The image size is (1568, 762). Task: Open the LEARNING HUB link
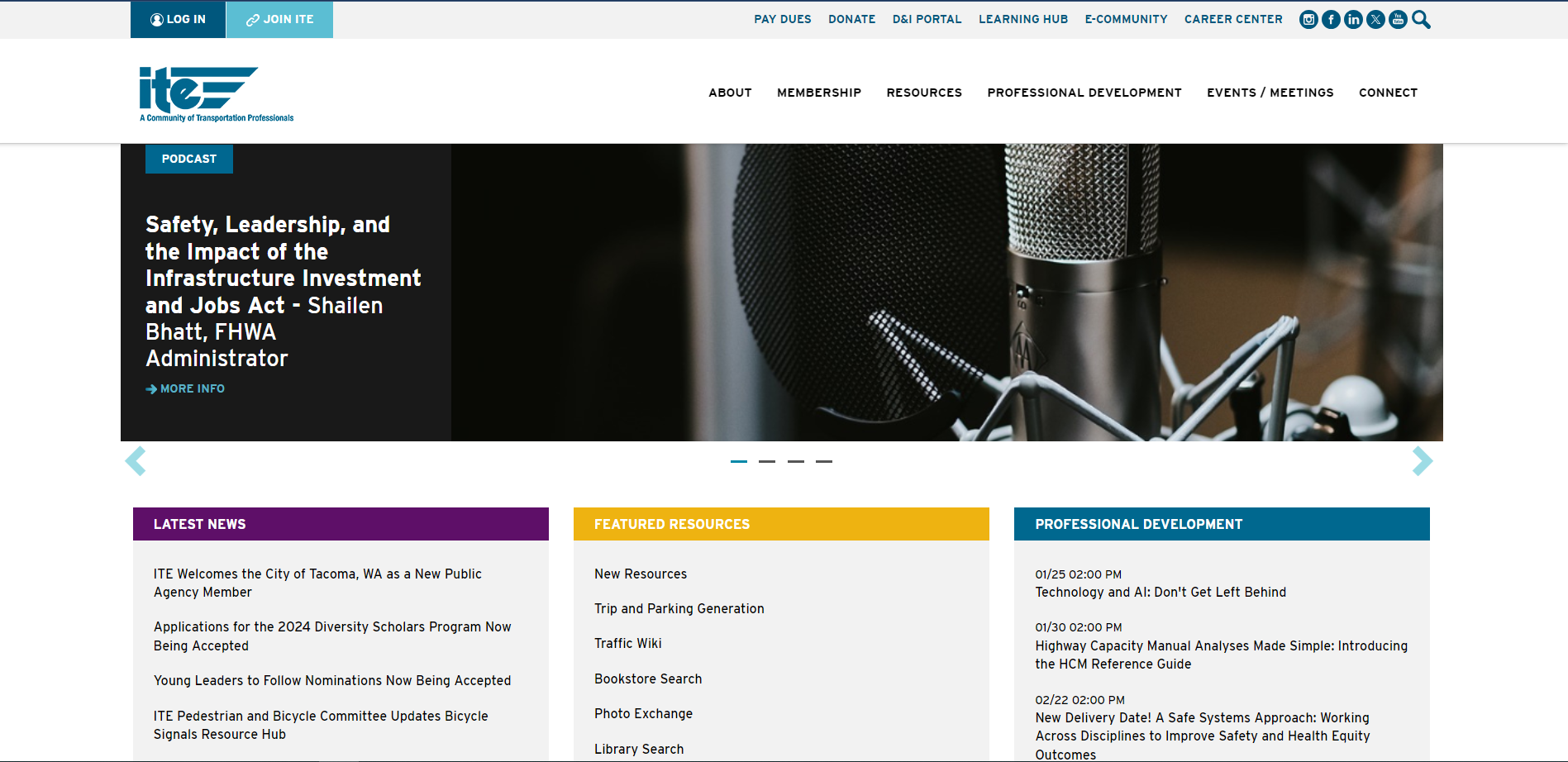click(1023, 19)
